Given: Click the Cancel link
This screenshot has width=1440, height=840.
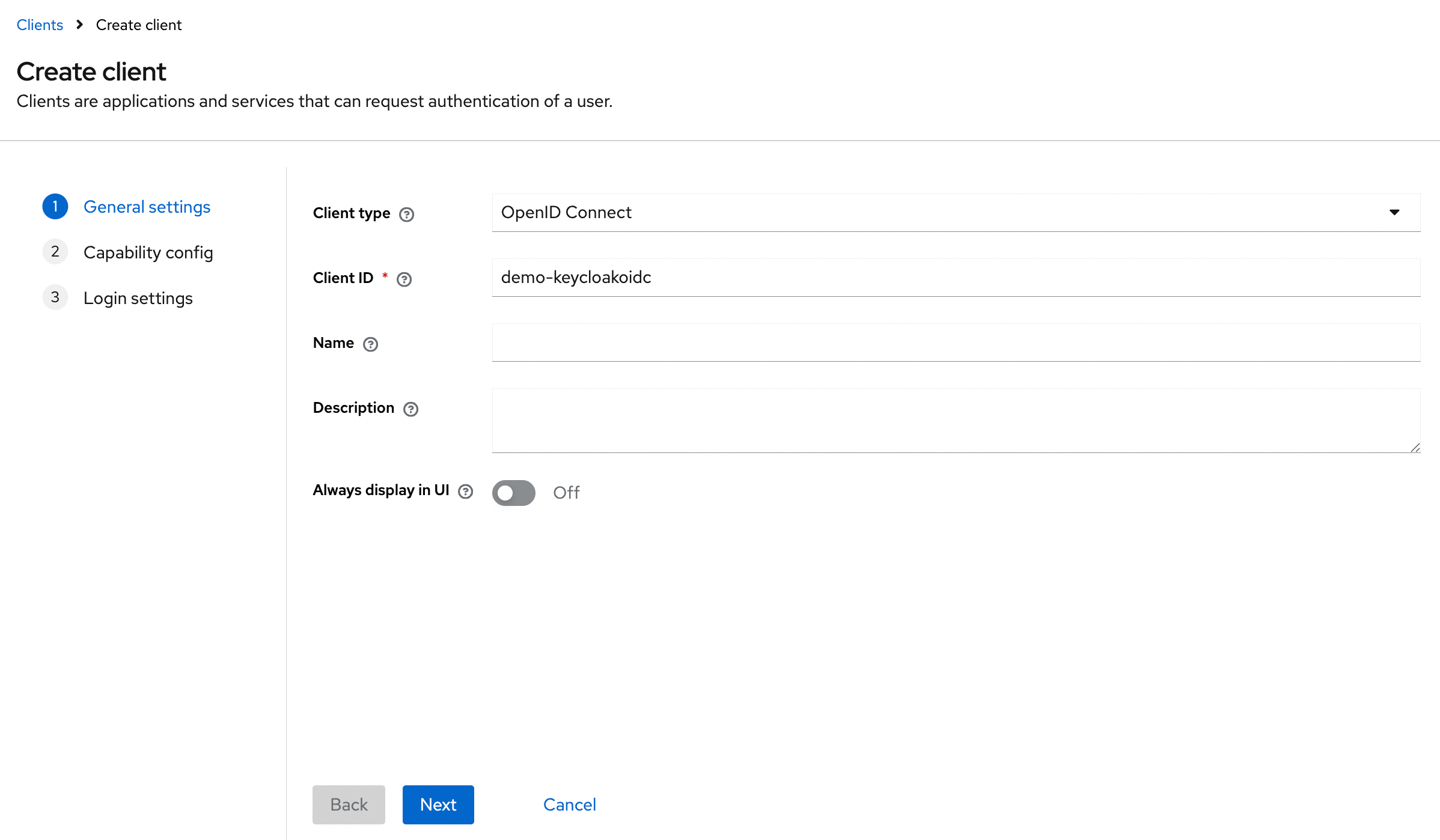Looking at the screenshot, I should pyautogui.click(x=569, y=805).
